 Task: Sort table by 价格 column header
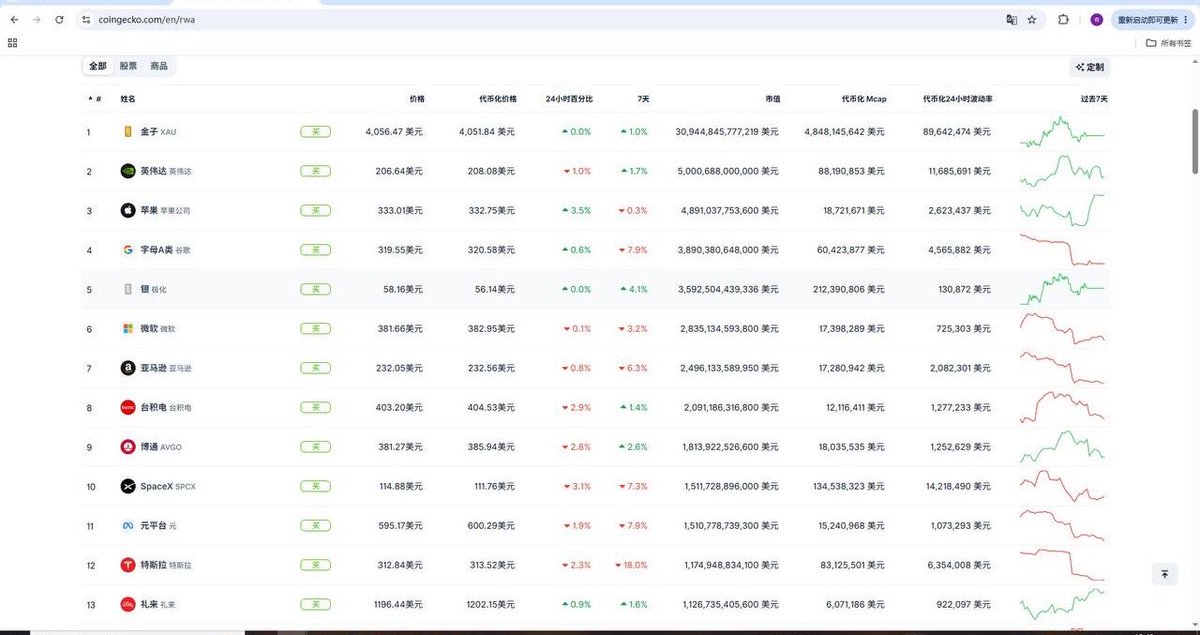tap(417, 99)
